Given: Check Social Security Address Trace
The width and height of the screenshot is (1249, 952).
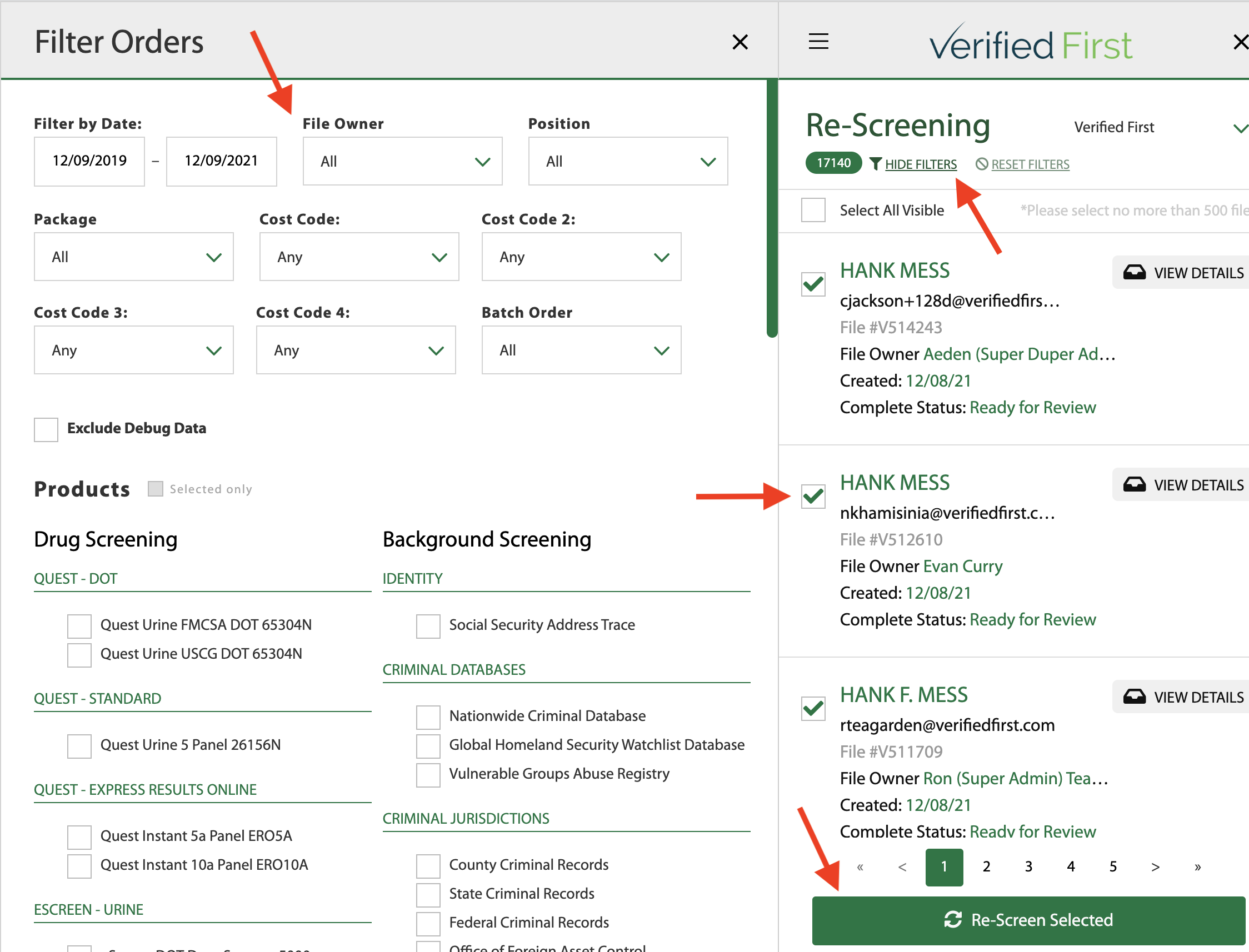Looking at the screenshot, I should 428,625.
